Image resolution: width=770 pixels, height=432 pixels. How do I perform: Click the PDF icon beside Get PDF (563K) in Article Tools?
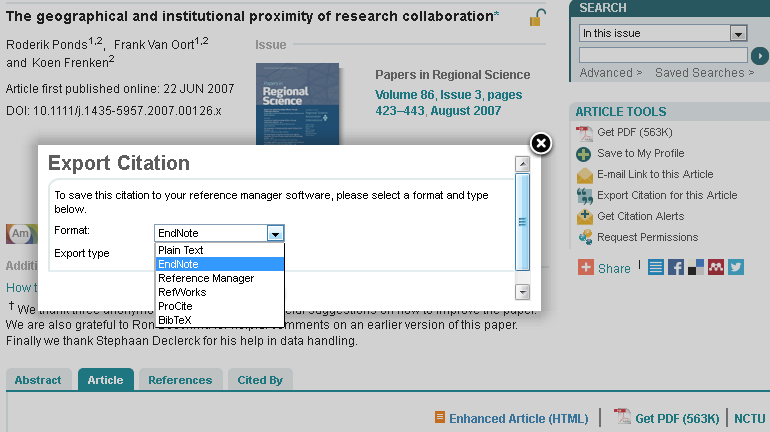pos(584,133)
